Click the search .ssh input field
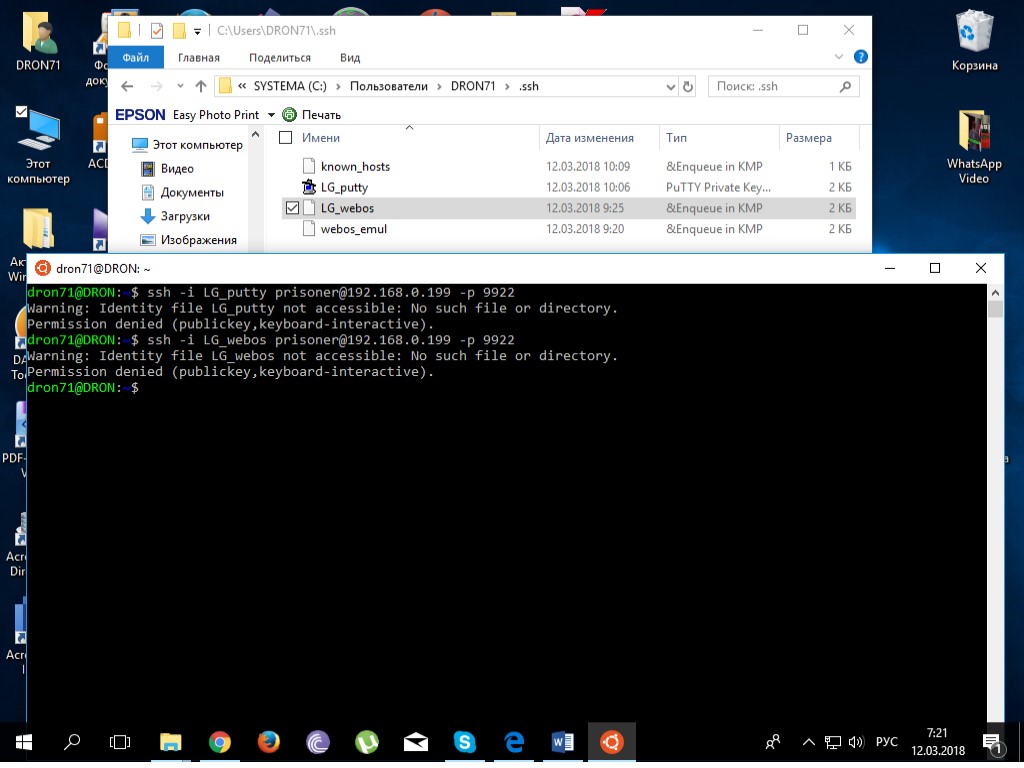1024x768 pixels. click(x=775, y=87)
